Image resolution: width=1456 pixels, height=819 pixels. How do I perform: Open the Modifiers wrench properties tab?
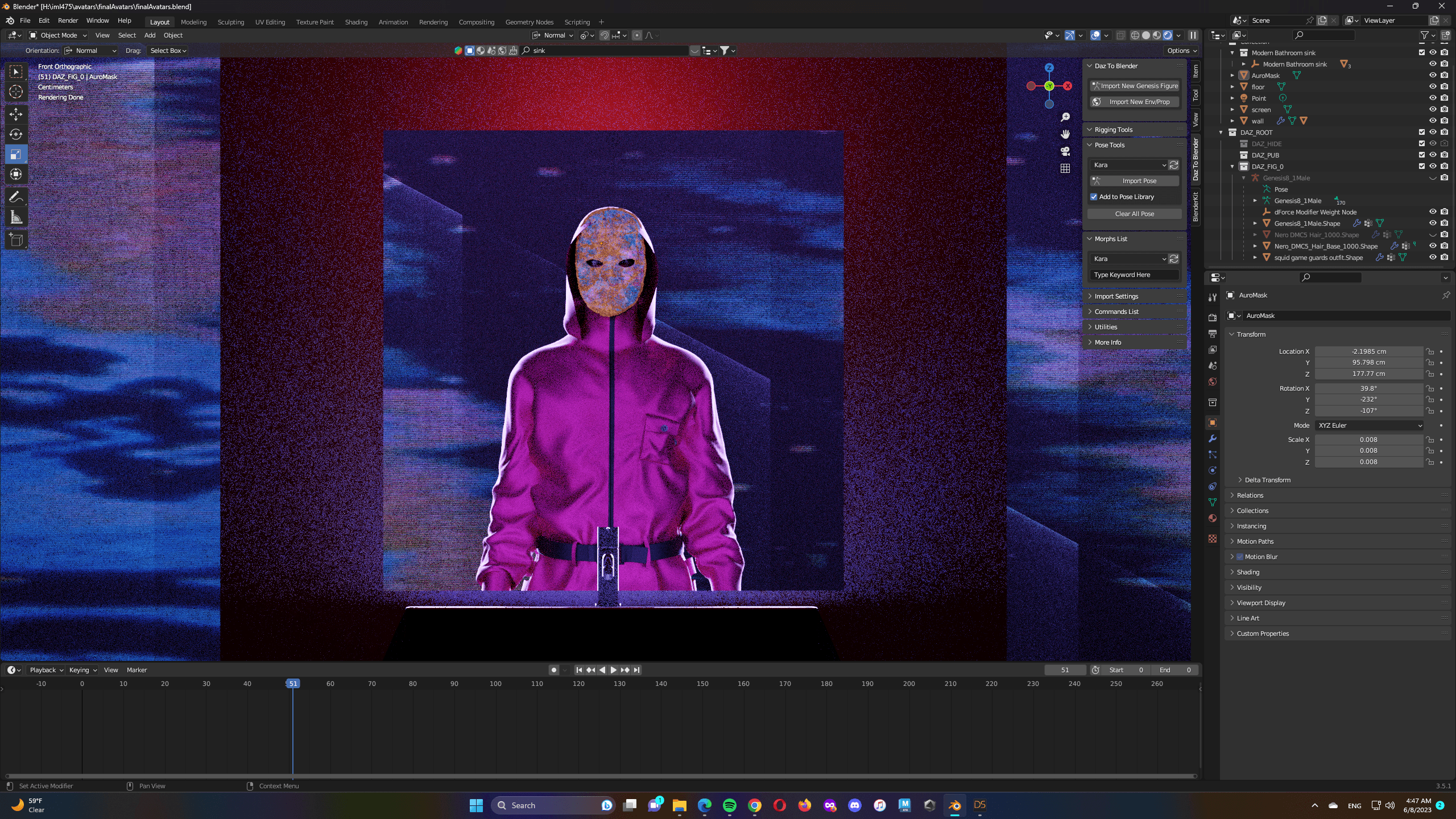tap(1213, 439)
